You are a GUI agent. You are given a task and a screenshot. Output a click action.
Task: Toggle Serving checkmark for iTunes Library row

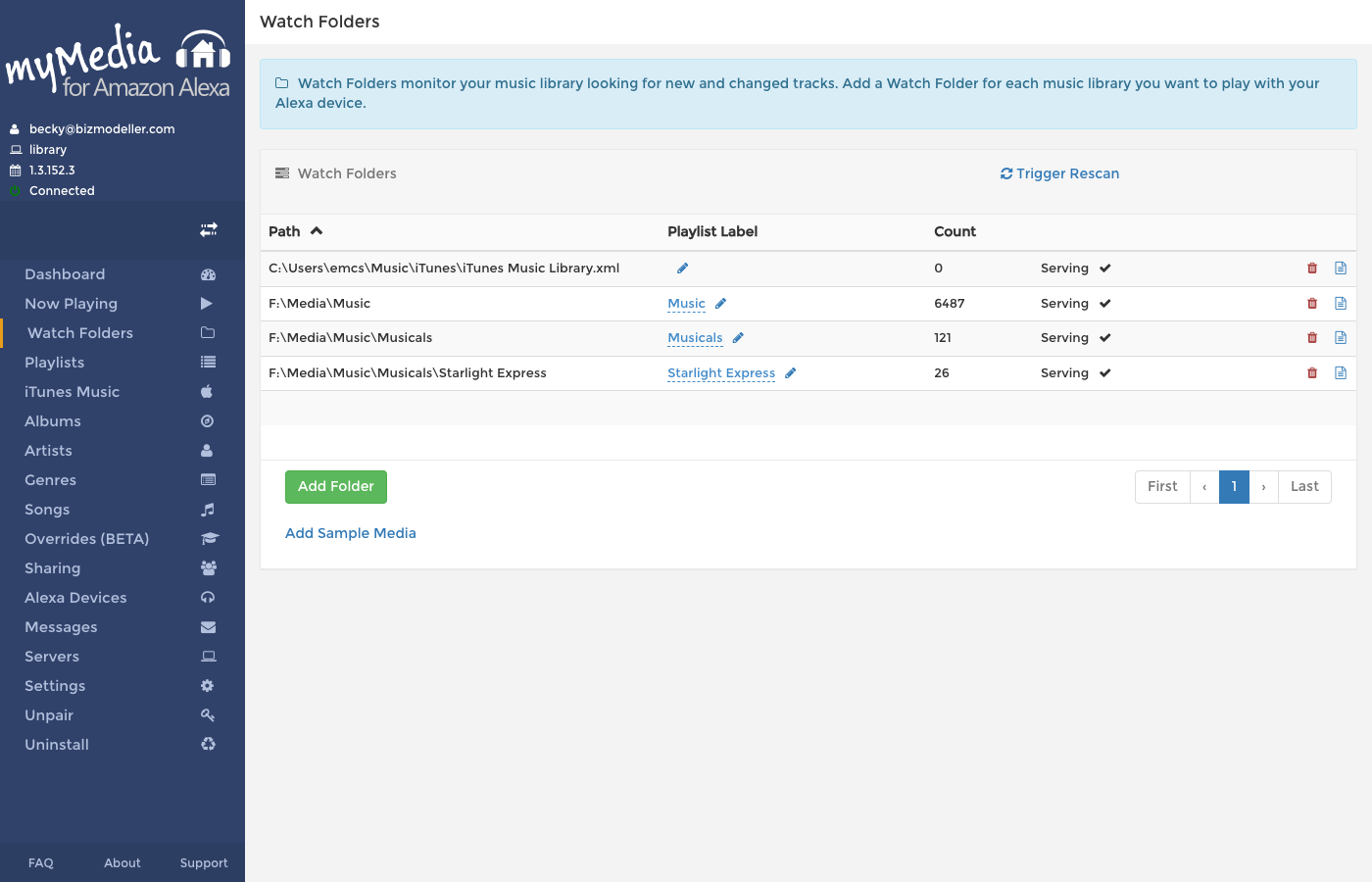coord(1104,269)
